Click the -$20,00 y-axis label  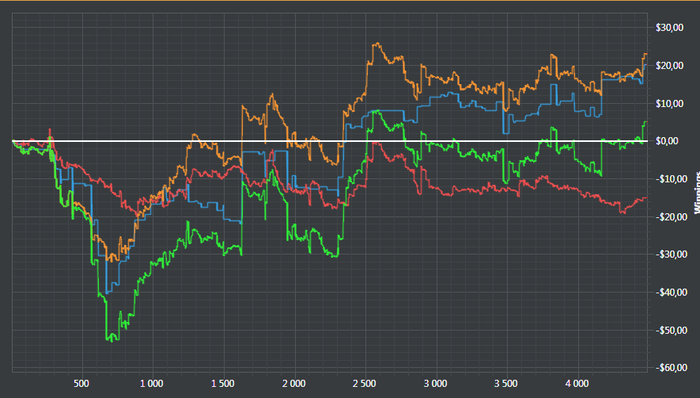671,217
